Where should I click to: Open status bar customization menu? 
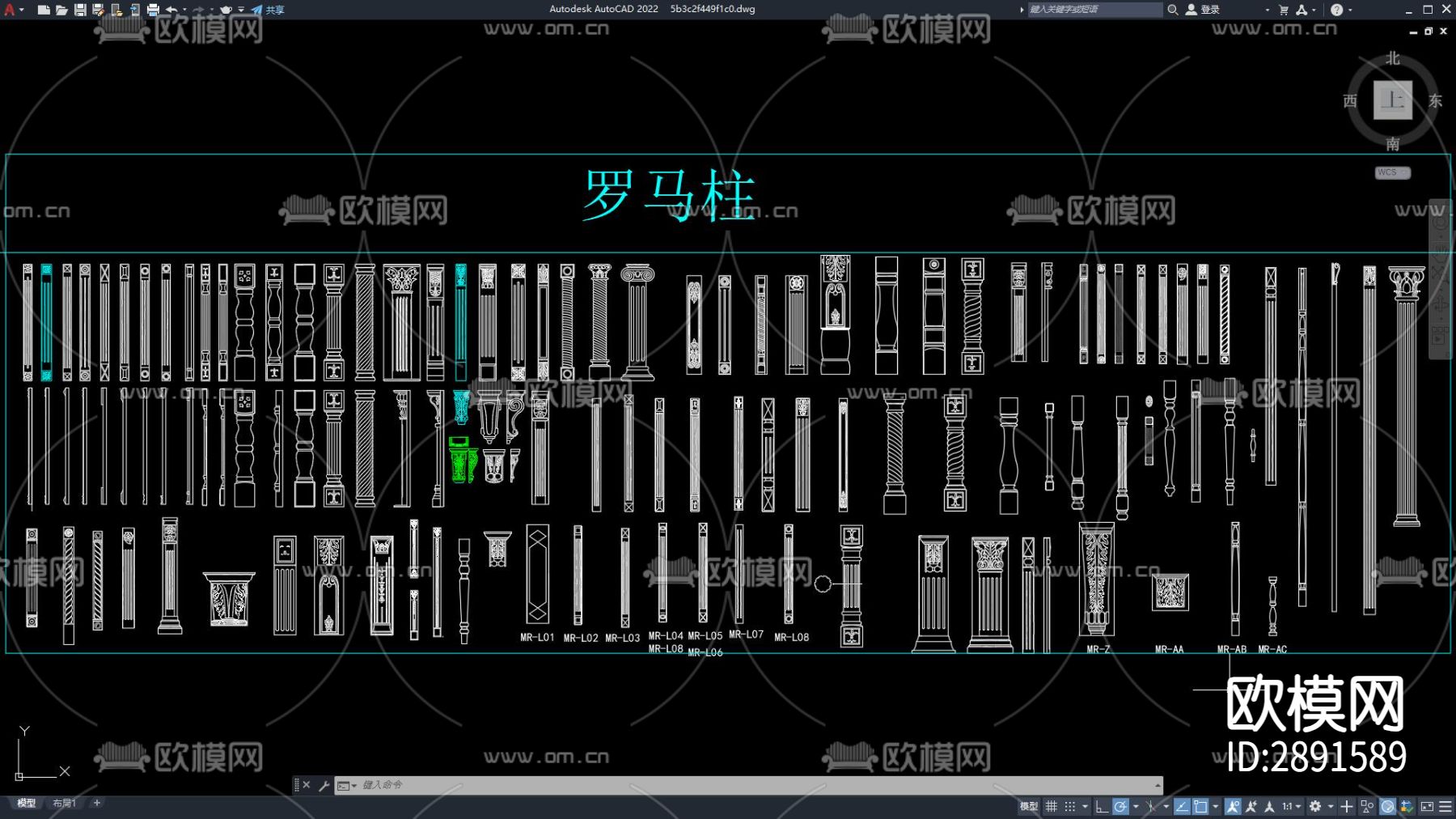(1445, 806)
